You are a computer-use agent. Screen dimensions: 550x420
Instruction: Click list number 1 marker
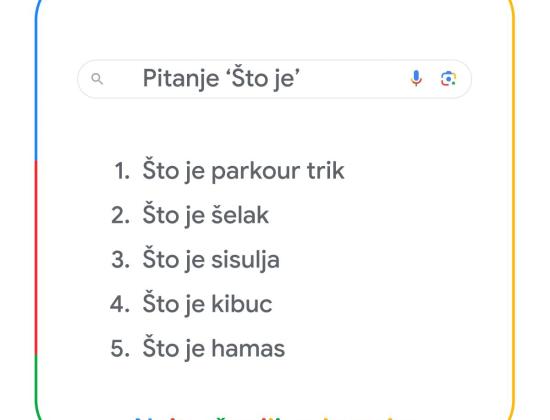point(122,171)
